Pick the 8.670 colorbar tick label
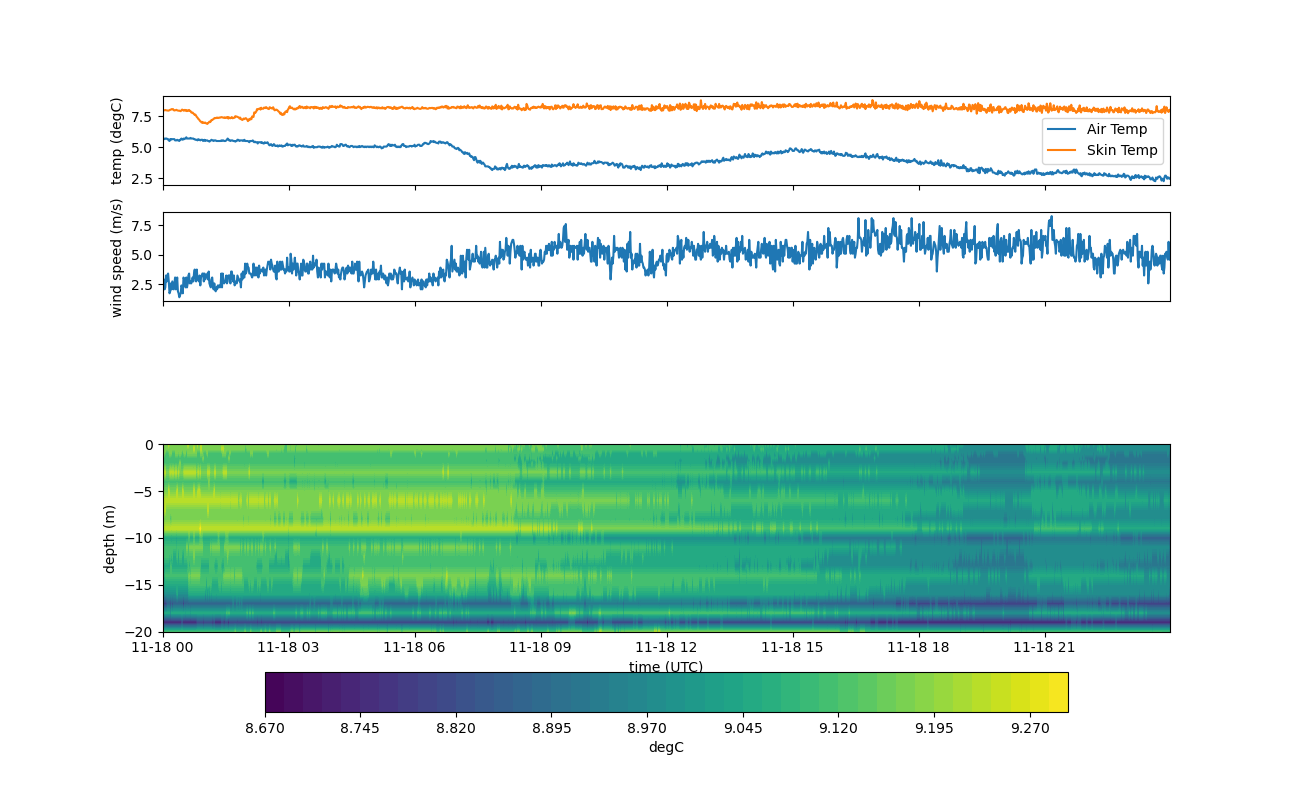 tap(265, 728)
